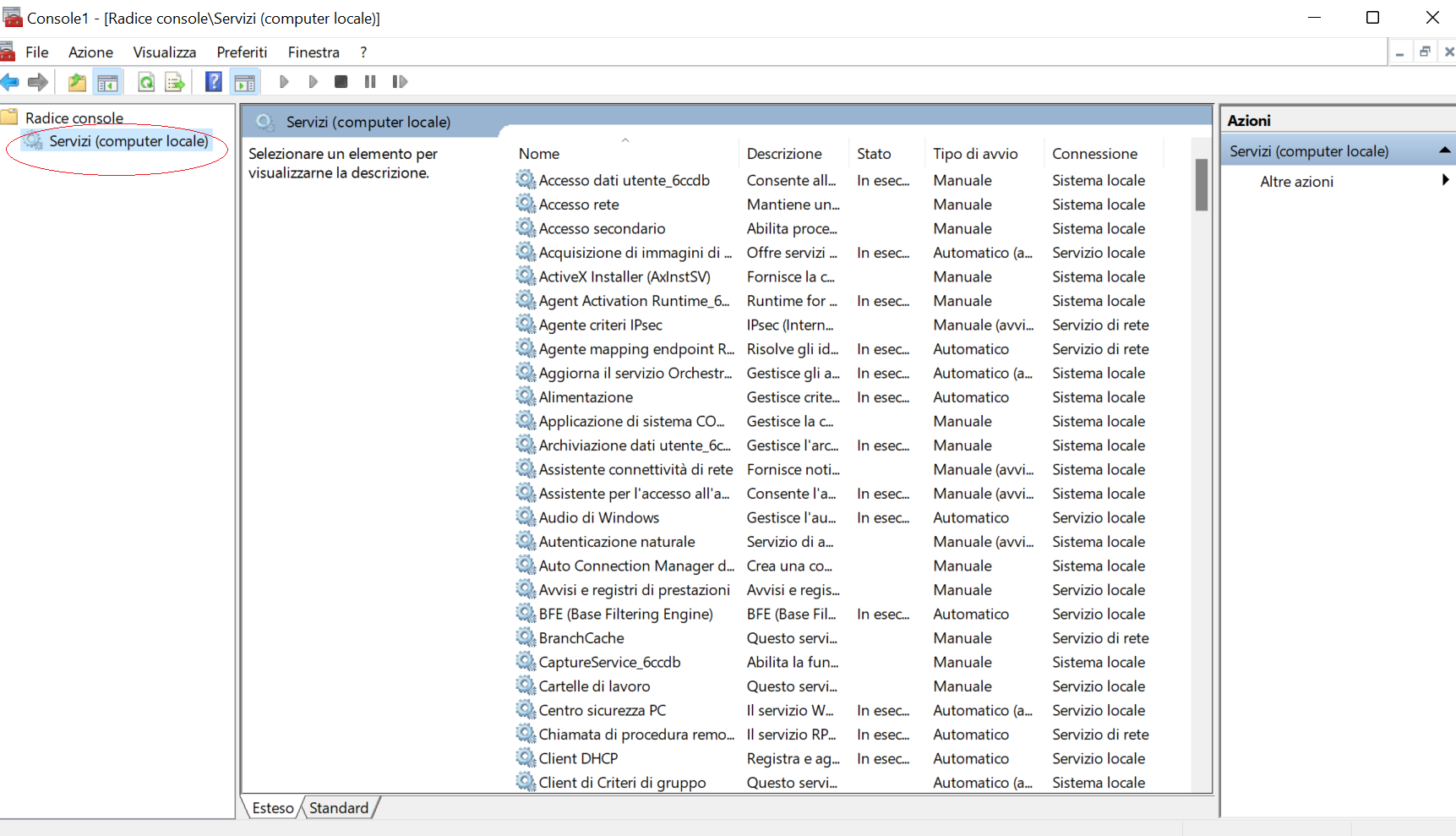
Task: Open the File menu
Action: point(36,52)
